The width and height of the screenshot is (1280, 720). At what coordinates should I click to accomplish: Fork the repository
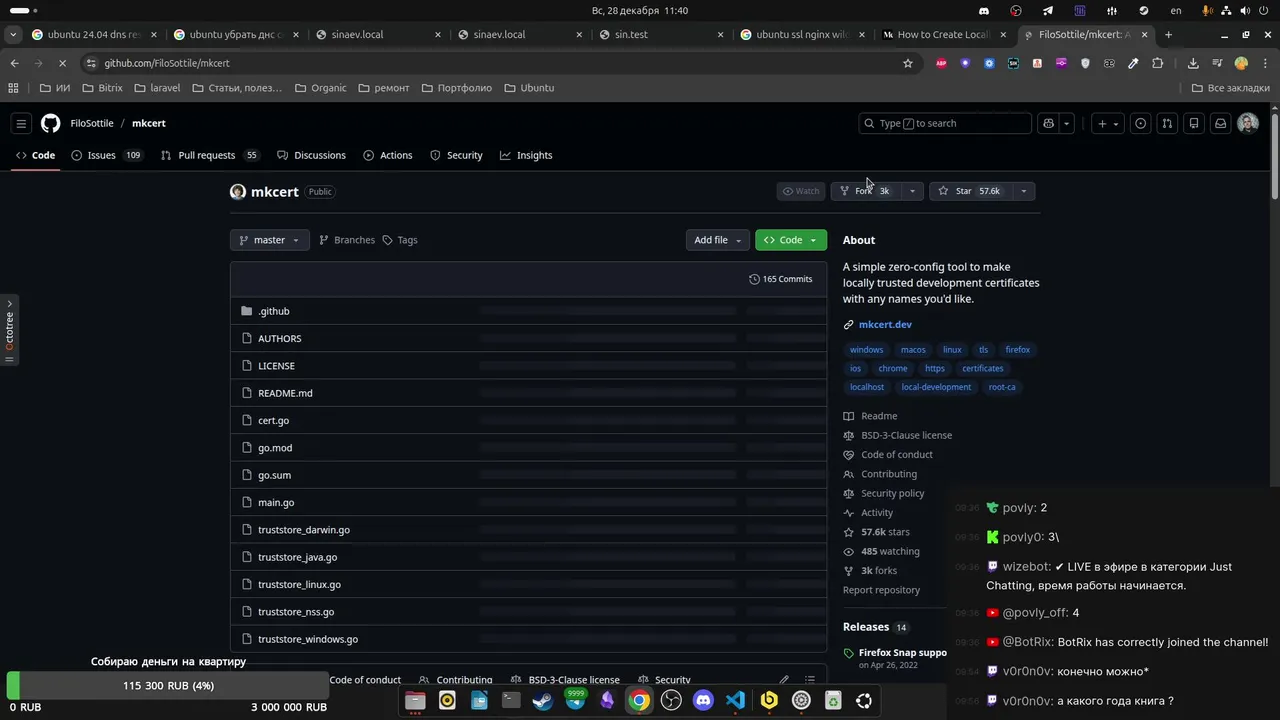tap(865, 191)
